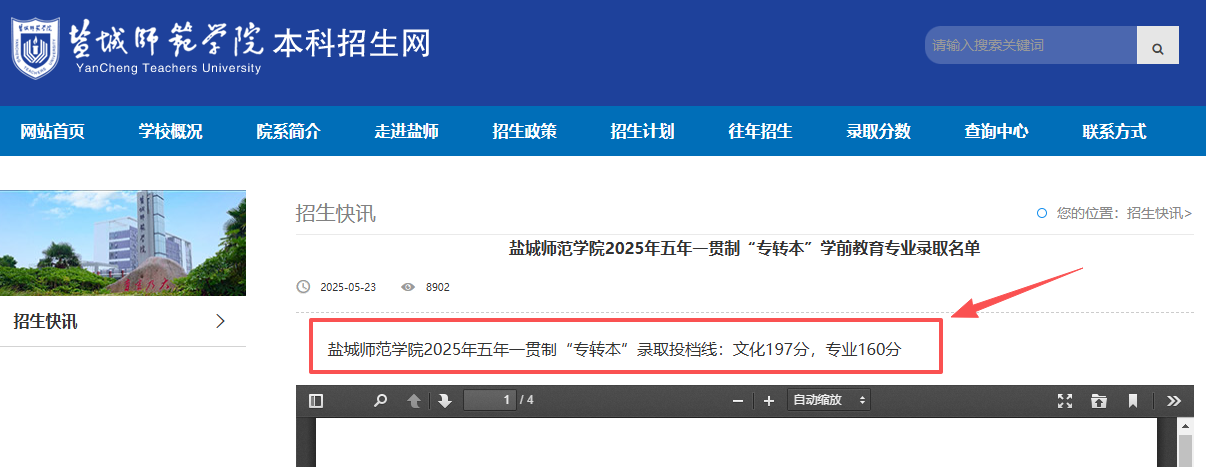The height and width of the screenshot is (467, 1206).
Task: Click the PDF page number field
Action: (x=489, y=400)
